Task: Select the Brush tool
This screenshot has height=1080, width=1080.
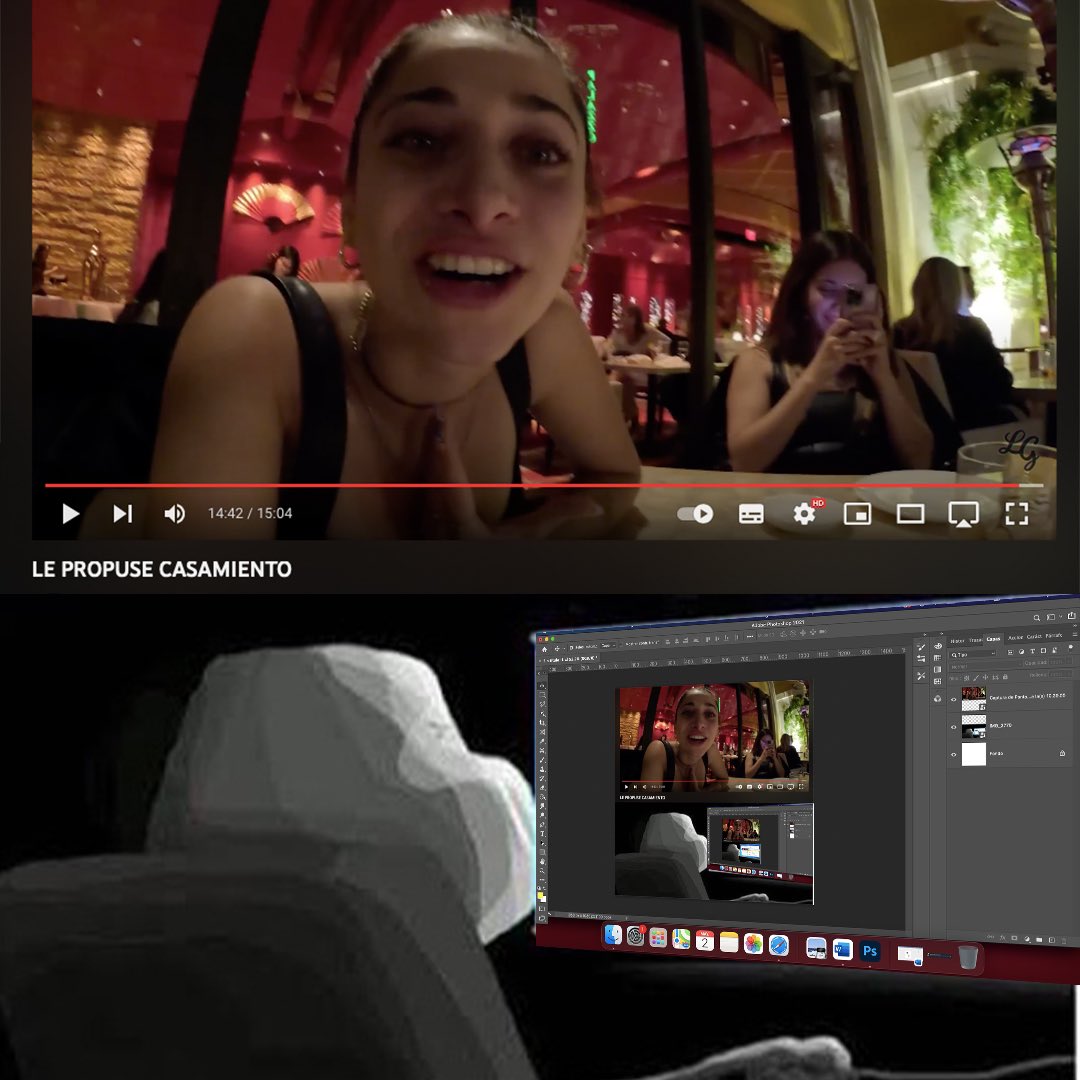Action: 542,760
